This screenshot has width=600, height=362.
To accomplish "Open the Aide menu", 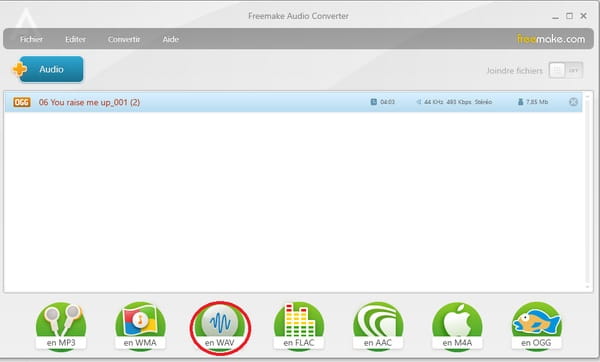I will click(170, 39).
